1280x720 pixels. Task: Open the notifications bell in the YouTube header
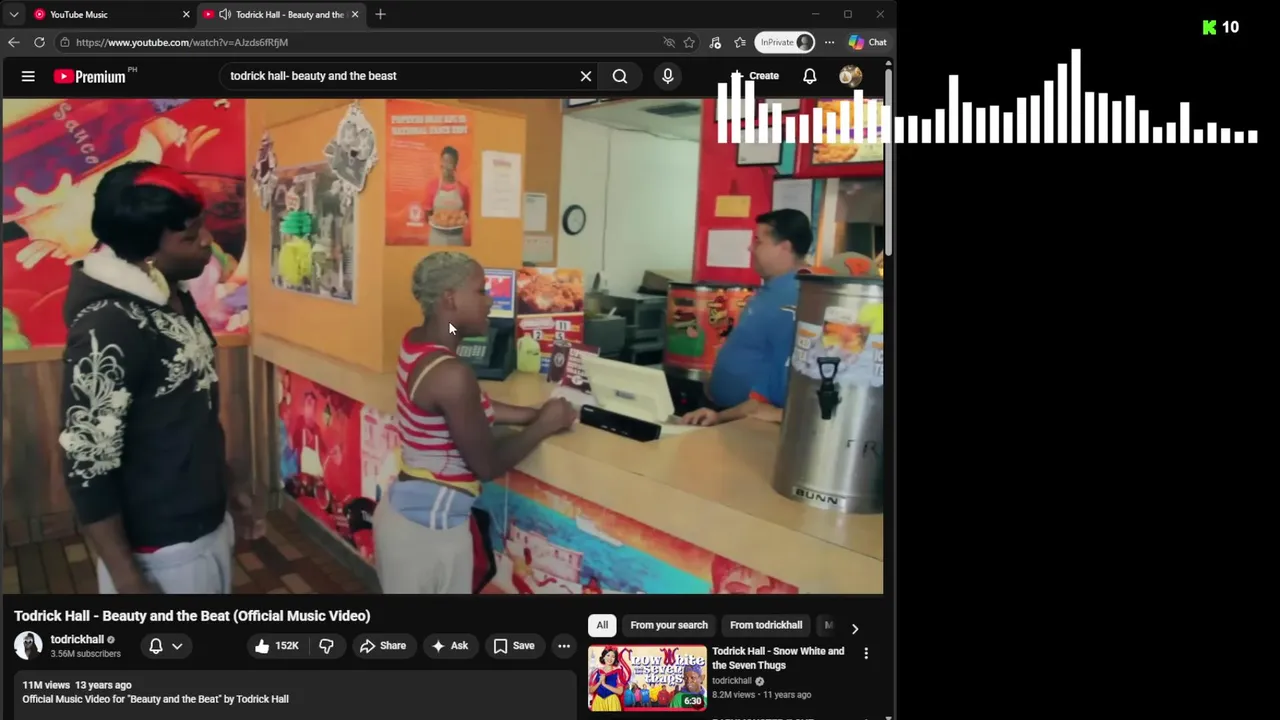point(810,76)
